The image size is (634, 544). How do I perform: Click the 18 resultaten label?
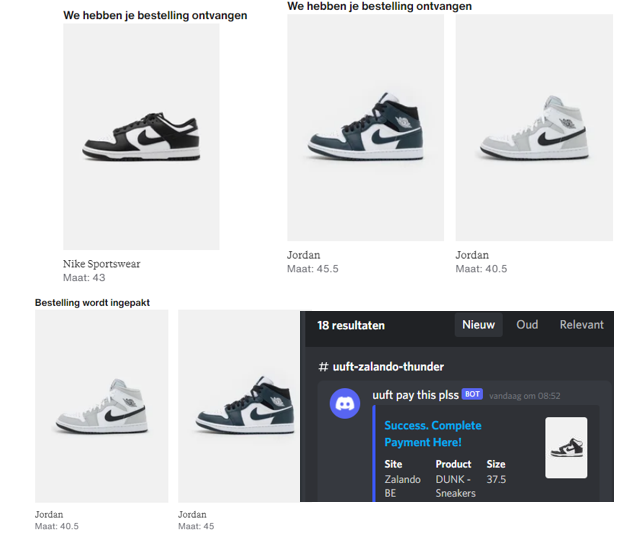[351, 326]
